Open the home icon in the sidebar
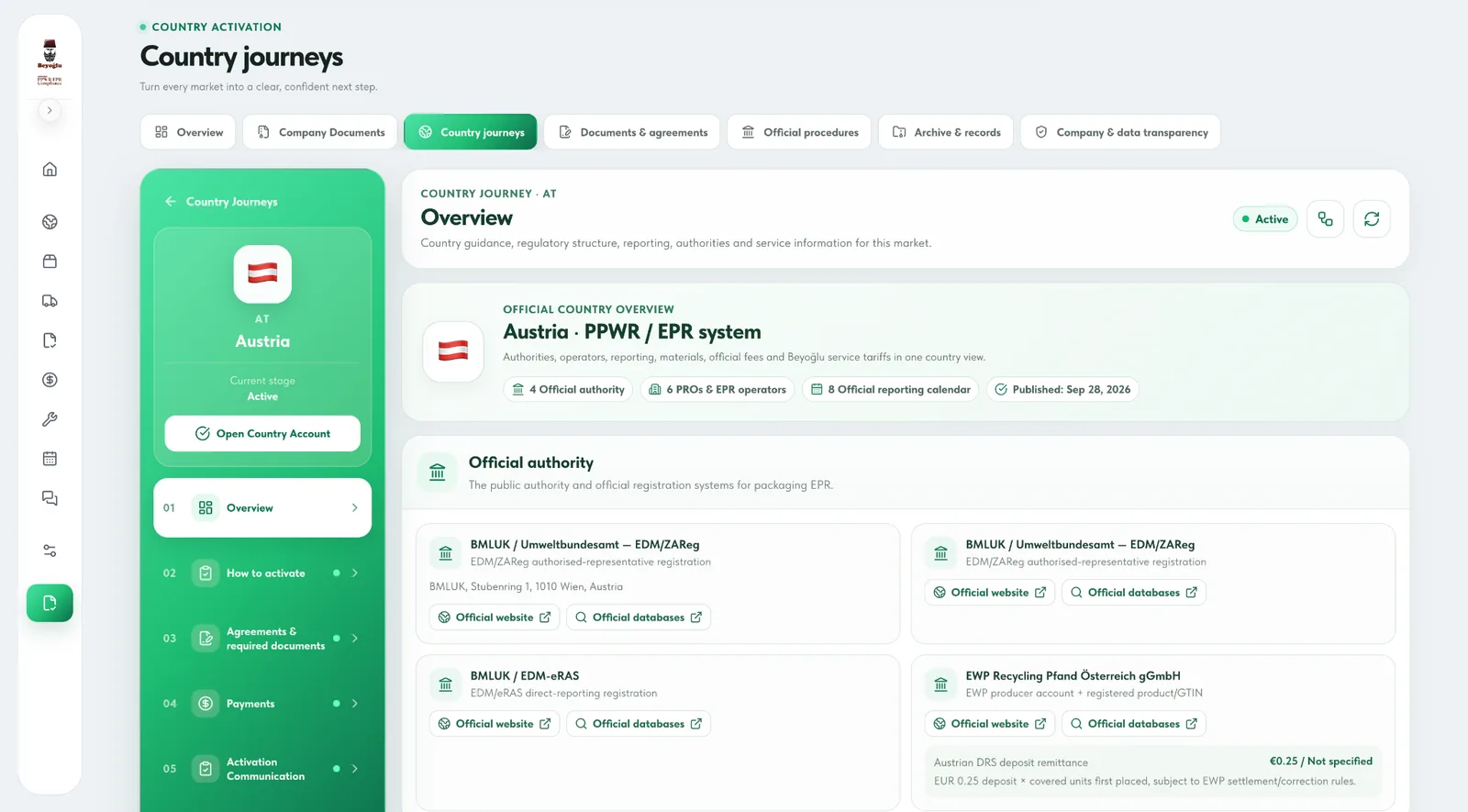The image size is (1468, 812). [x=50, y=169]
